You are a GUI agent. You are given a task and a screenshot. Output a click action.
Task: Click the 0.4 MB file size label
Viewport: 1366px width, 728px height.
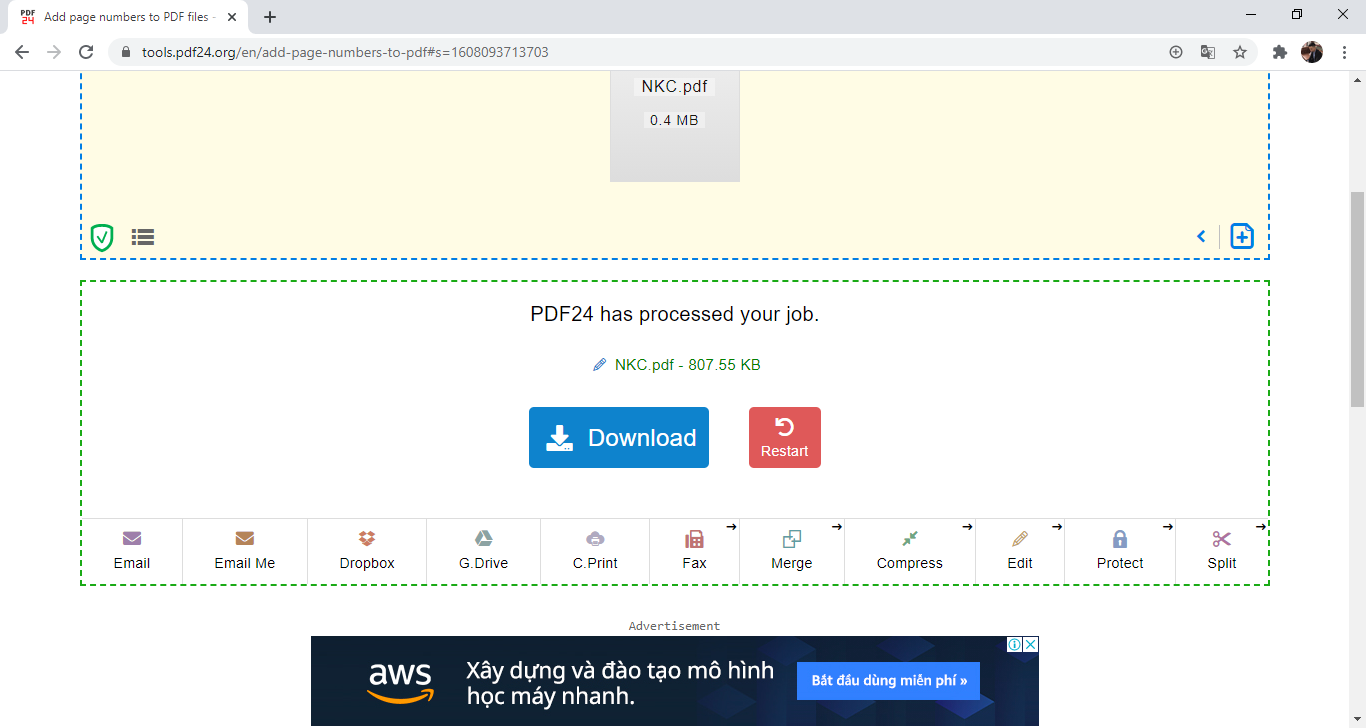click(x=675, y=120)
